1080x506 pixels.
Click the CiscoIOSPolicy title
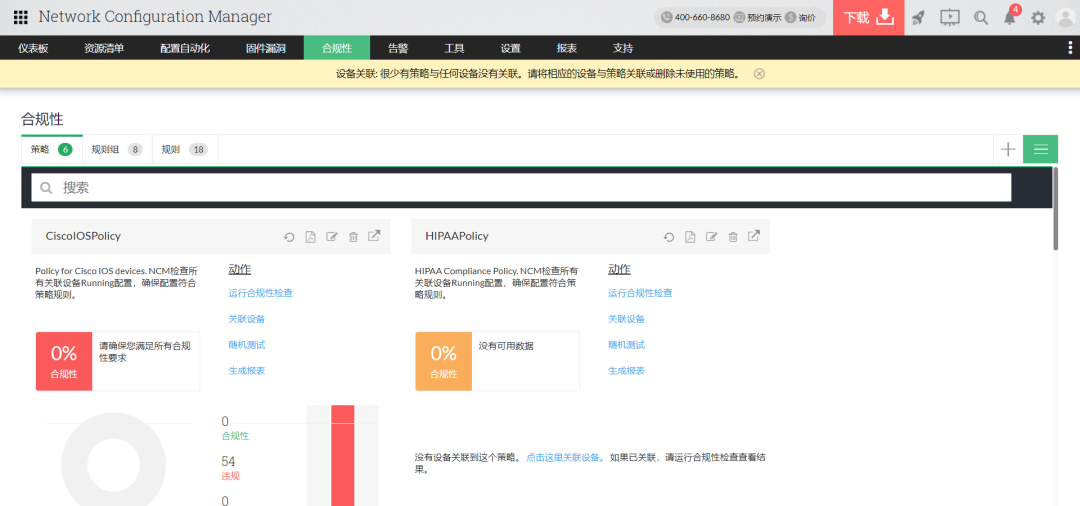pyautogui.click(x=83, y=236)
